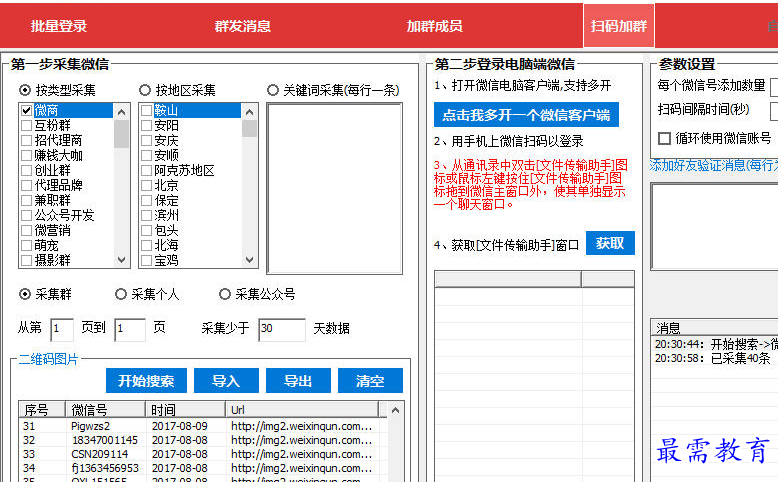Check the 保定 region checkbox

click(x=146, y=201)
